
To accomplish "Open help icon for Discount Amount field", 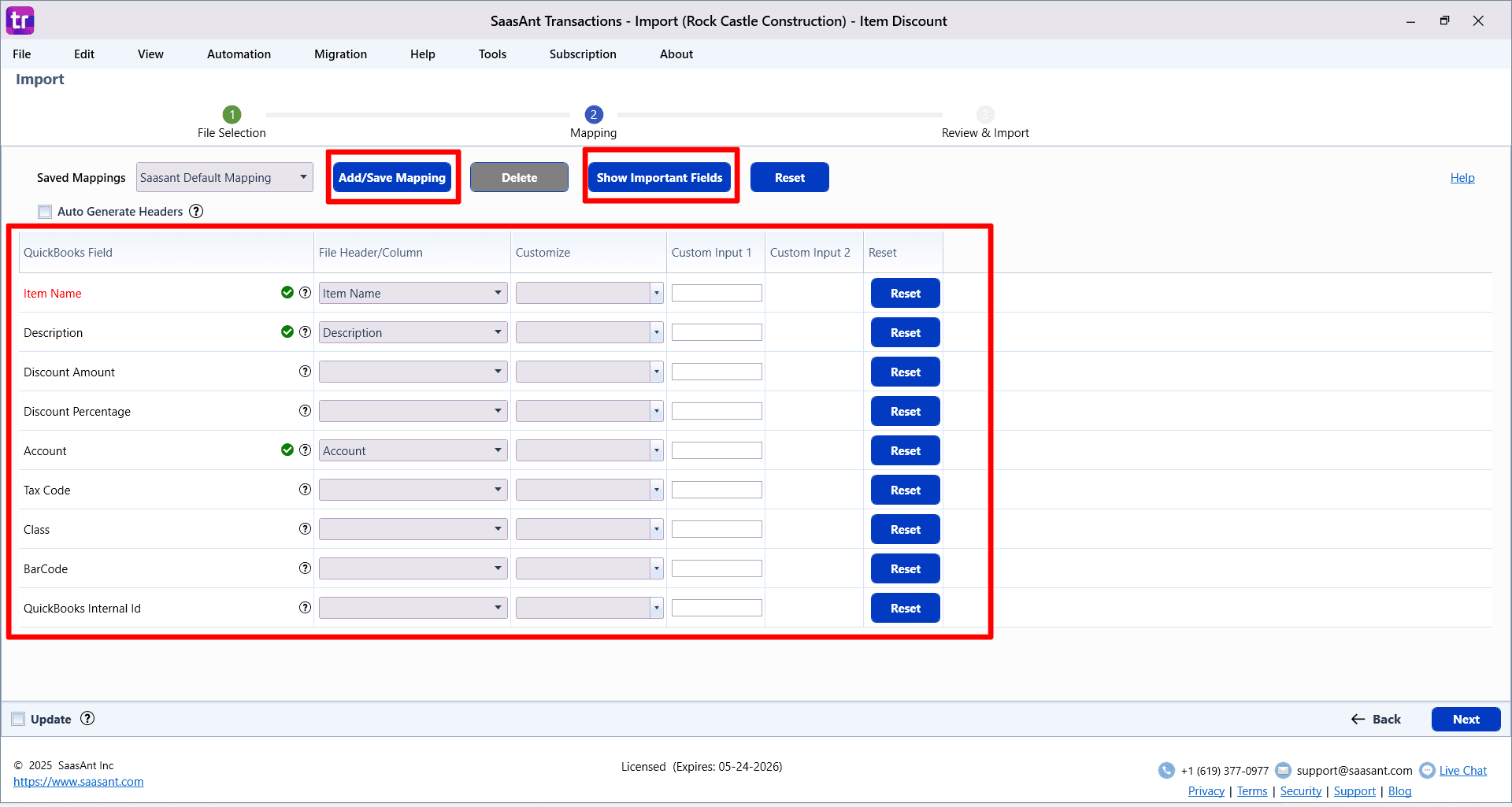I will [x=305, y=372].
